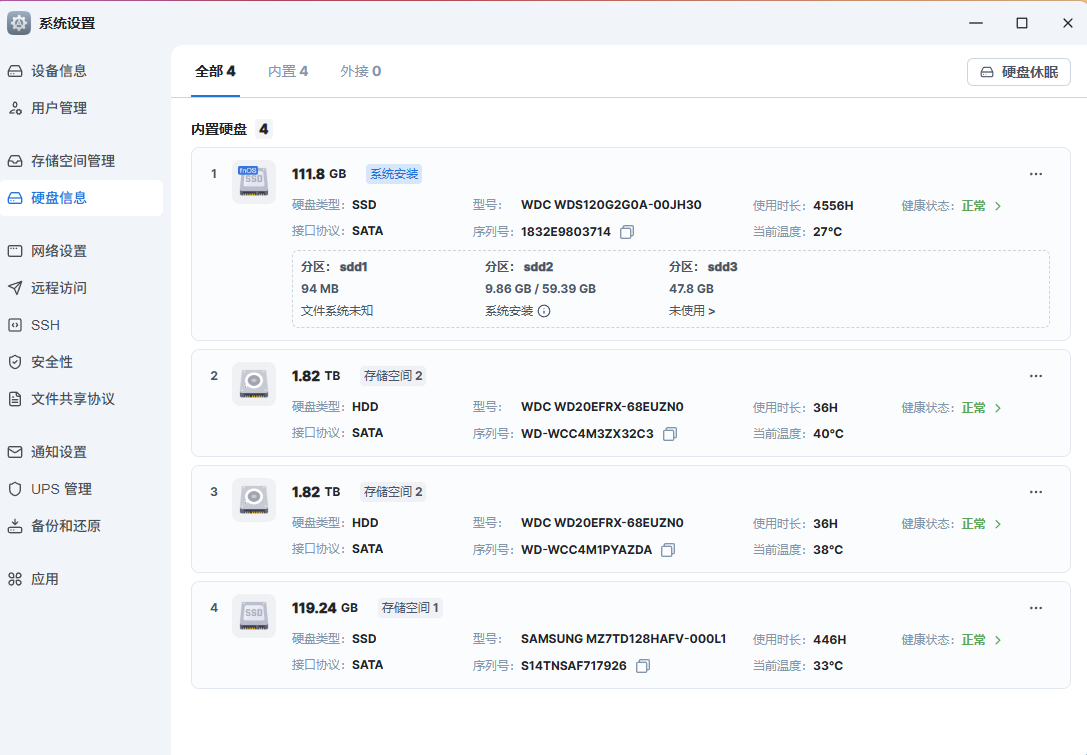
Task: Copy serial number WD-WCC4M1PYAZDA
Action: pos(668,550)
